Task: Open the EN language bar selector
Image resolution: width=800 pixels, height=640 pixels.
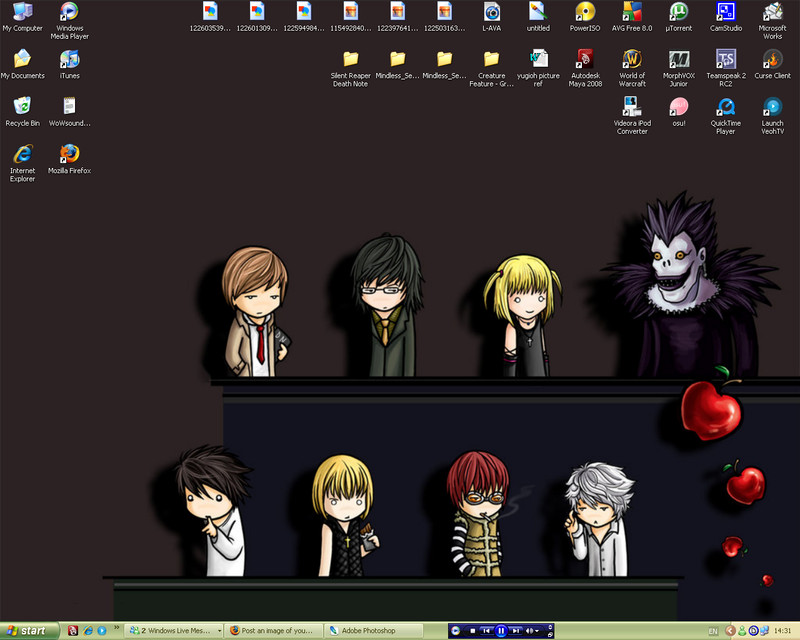Action: [714, 631]
